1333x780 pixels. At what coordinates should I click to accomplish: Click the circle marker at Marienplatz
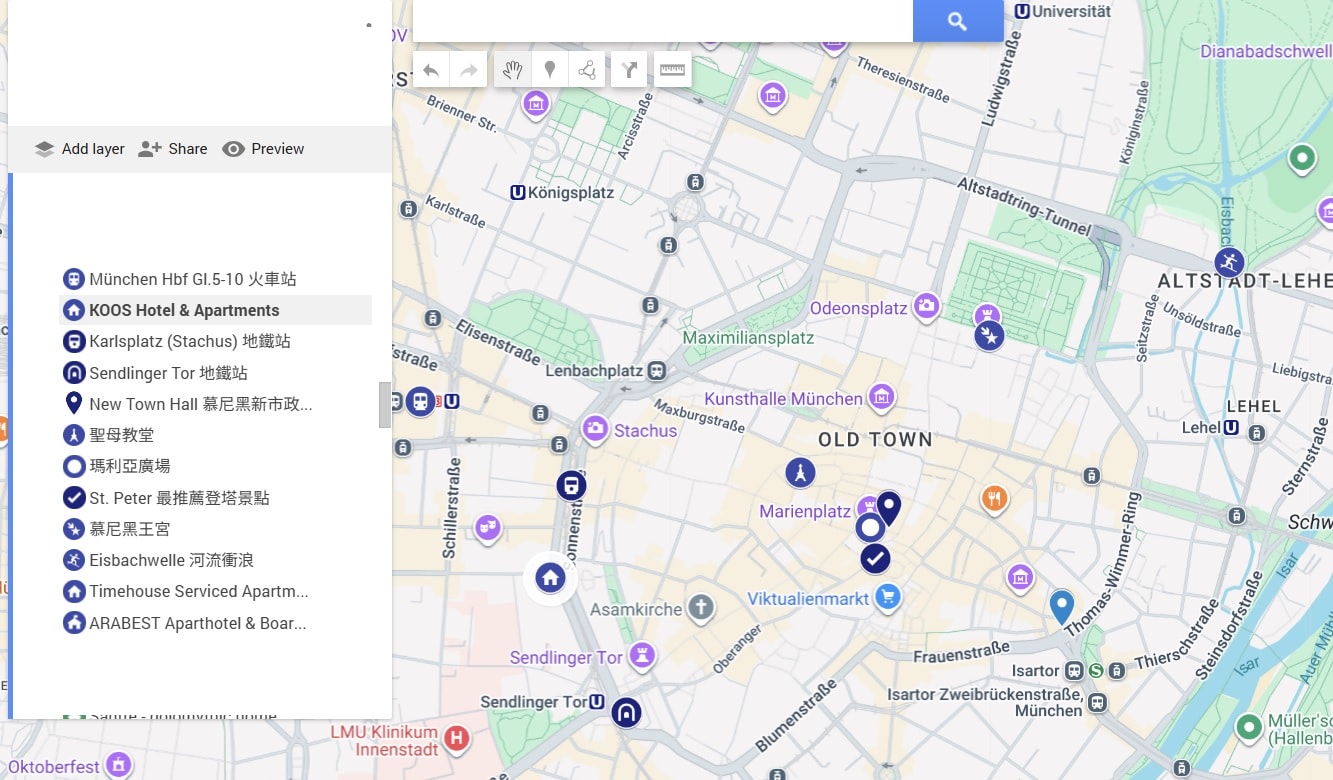click(x=870, y=527)
